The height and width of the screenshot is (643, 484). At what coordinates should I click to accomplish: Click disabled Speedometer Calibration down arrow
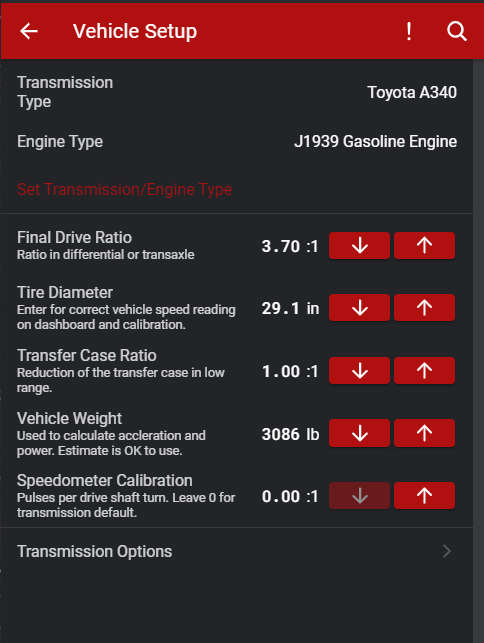(359, 496)
